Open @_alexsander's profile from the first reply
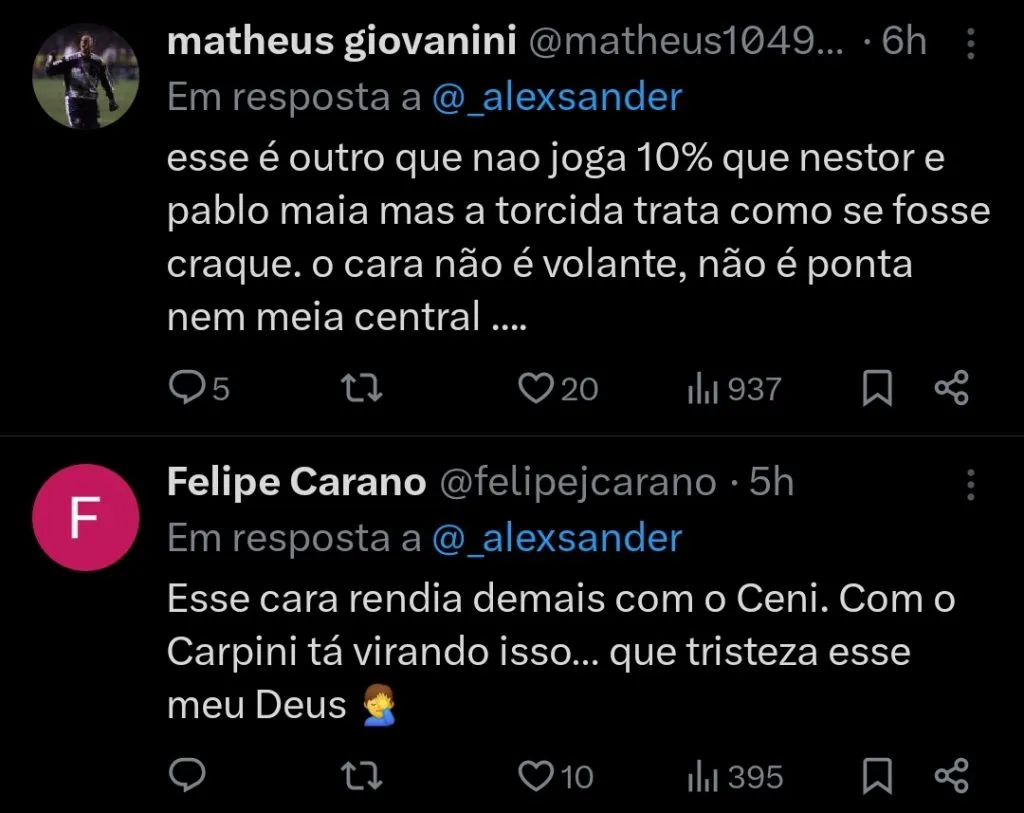Image resolution: width=1024 pixels, height=813 pixels. pyautogui.click(x=558, y=97)
